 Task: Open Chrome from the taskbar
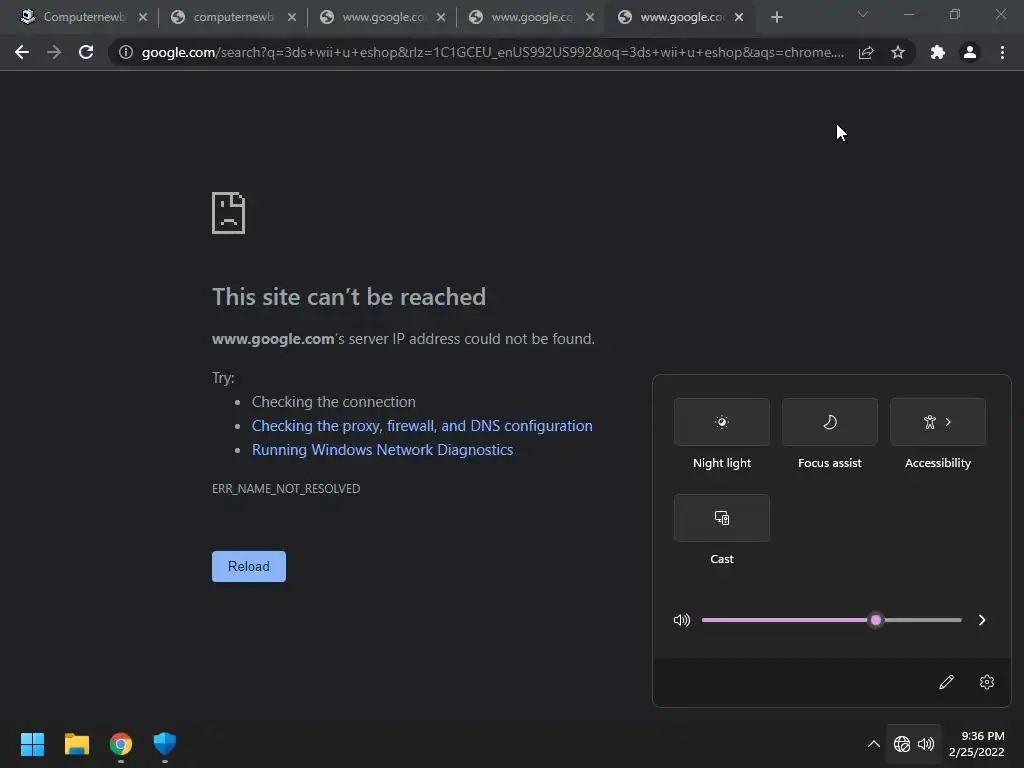click(121, 744)
